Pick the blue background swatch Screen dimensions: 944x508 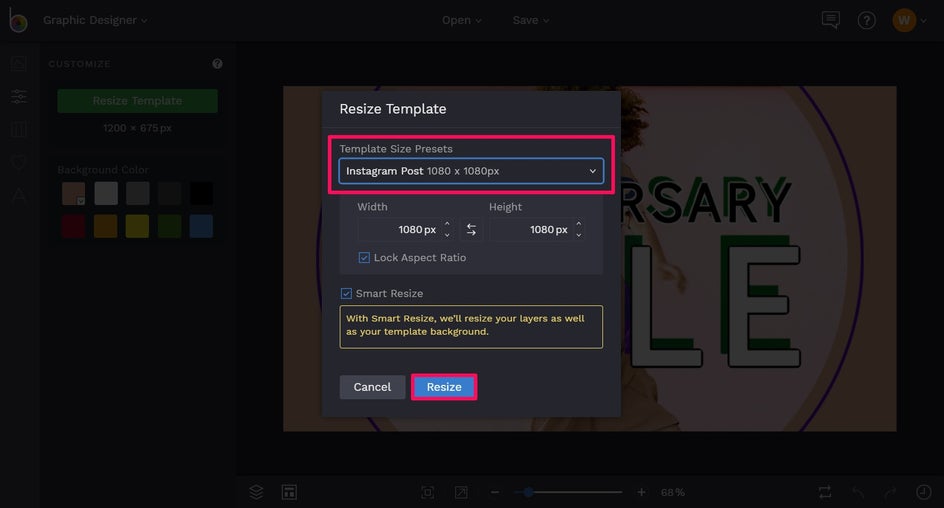tap(201, 226)
